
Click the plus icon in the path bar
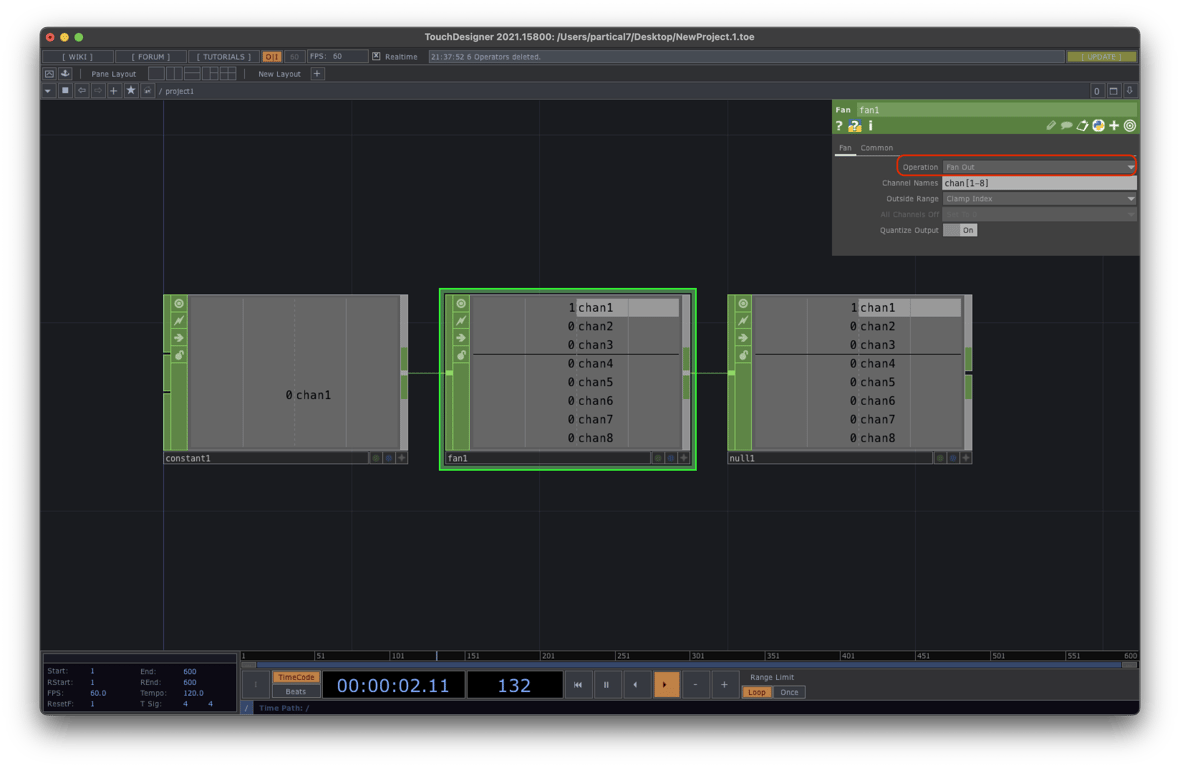coord(114,91)
